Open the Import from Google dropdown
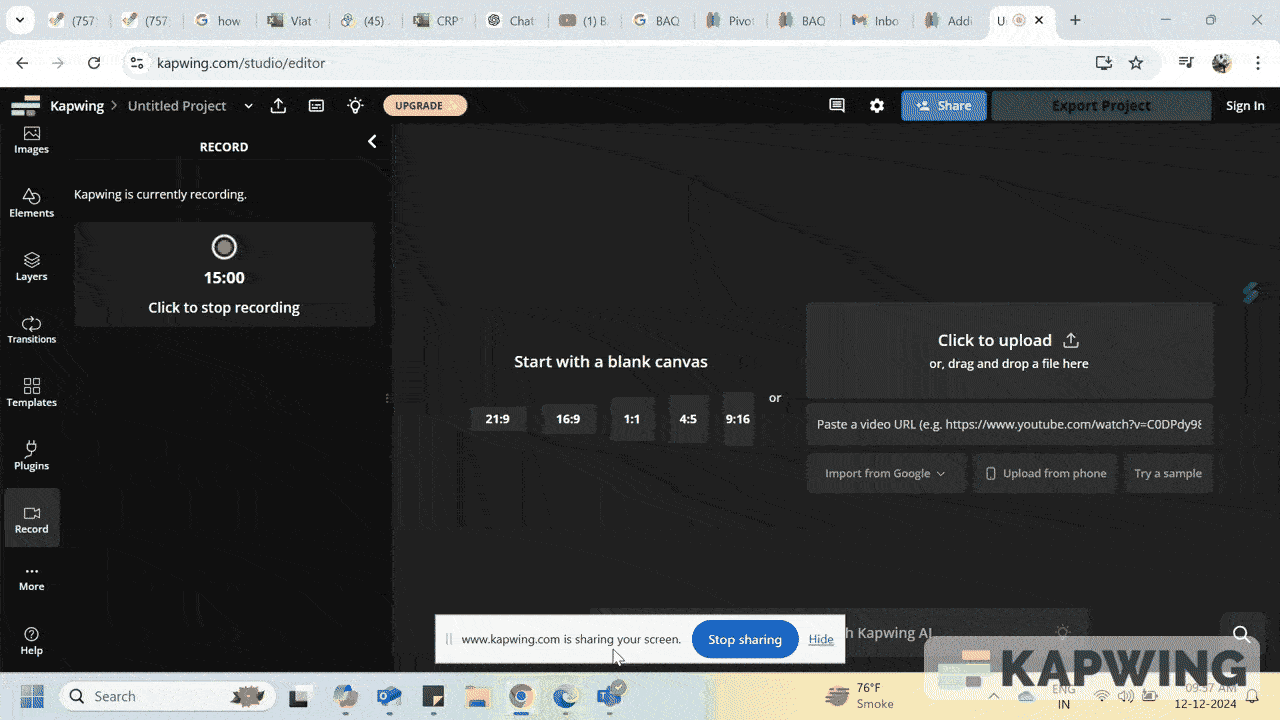Image resolution: width=1280 pixels, height=720 pixels. click(x=886, y=473)
